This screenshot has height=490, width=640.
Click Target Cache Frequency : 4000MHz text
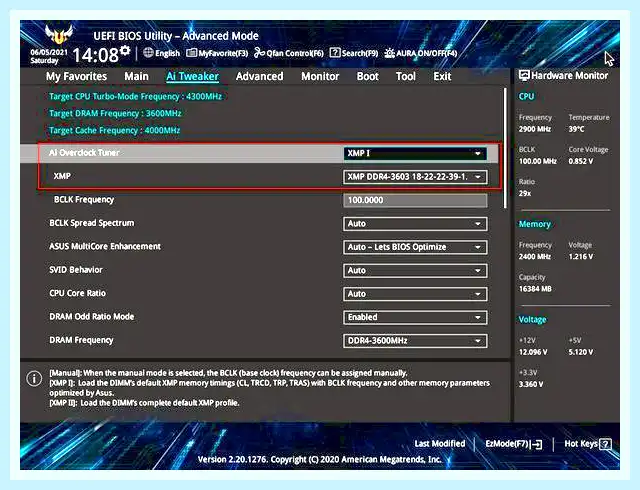(x=115, y=130)
